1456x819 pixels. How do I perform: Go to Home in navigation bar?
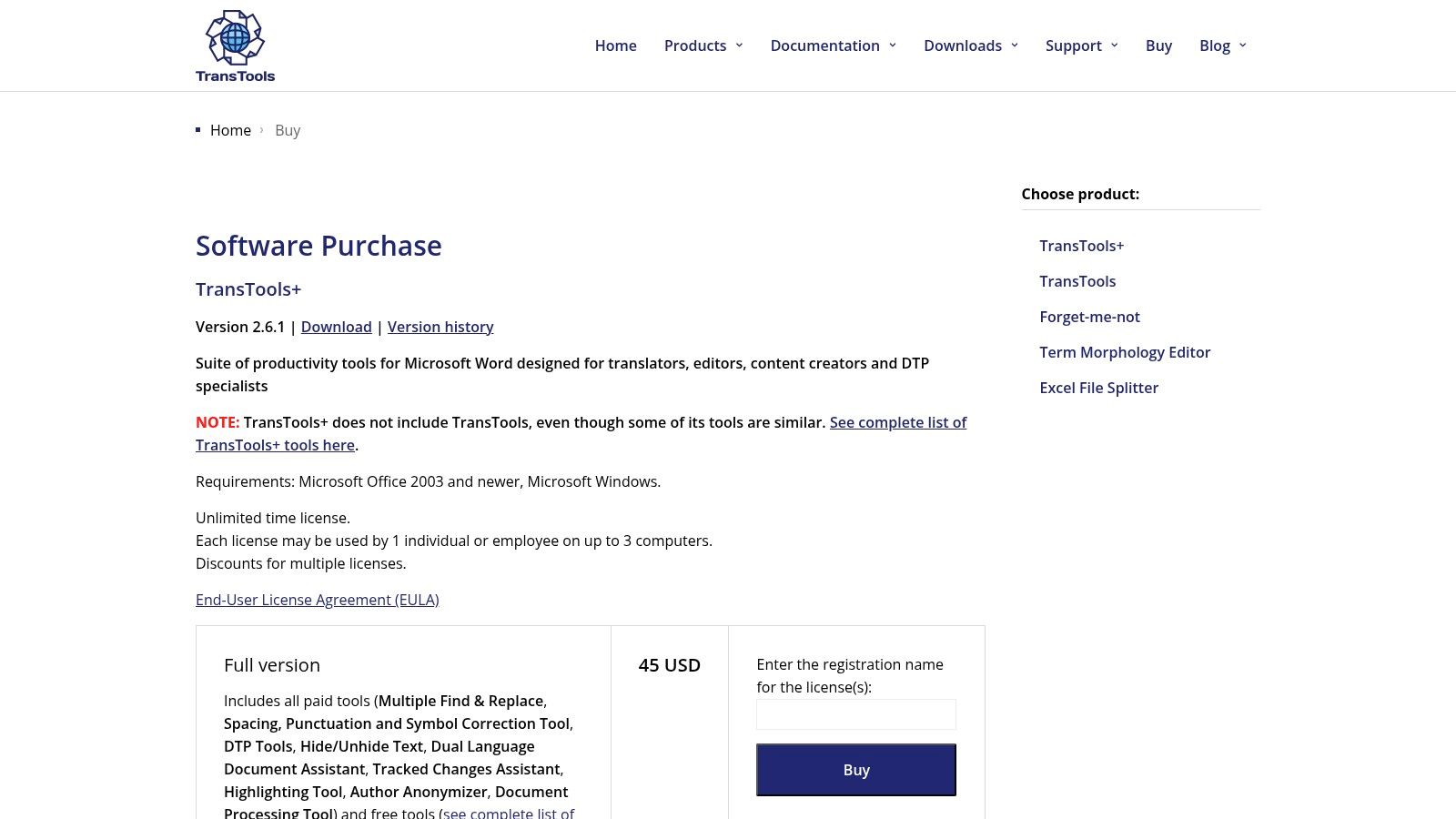click(x=615, y=45)
